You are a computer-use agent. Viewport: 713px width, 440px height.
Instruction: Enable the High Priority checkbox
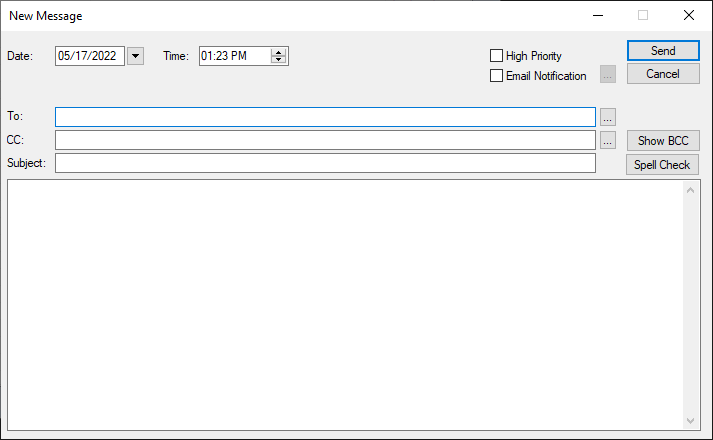point(497,56)
